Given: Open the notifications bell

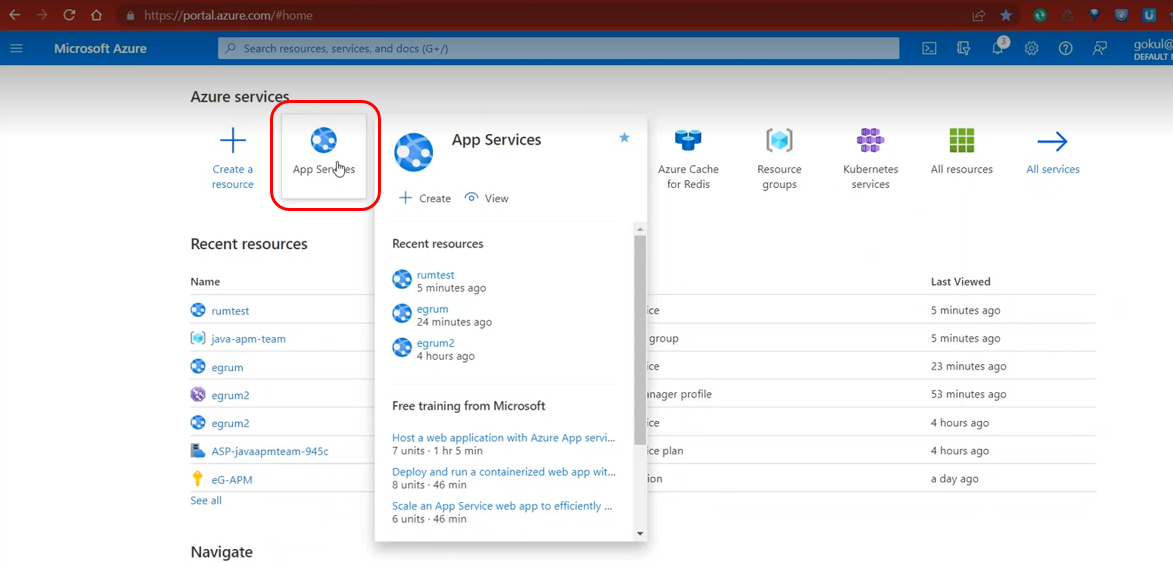Looking at the screenshot, I should pos(997,49).
